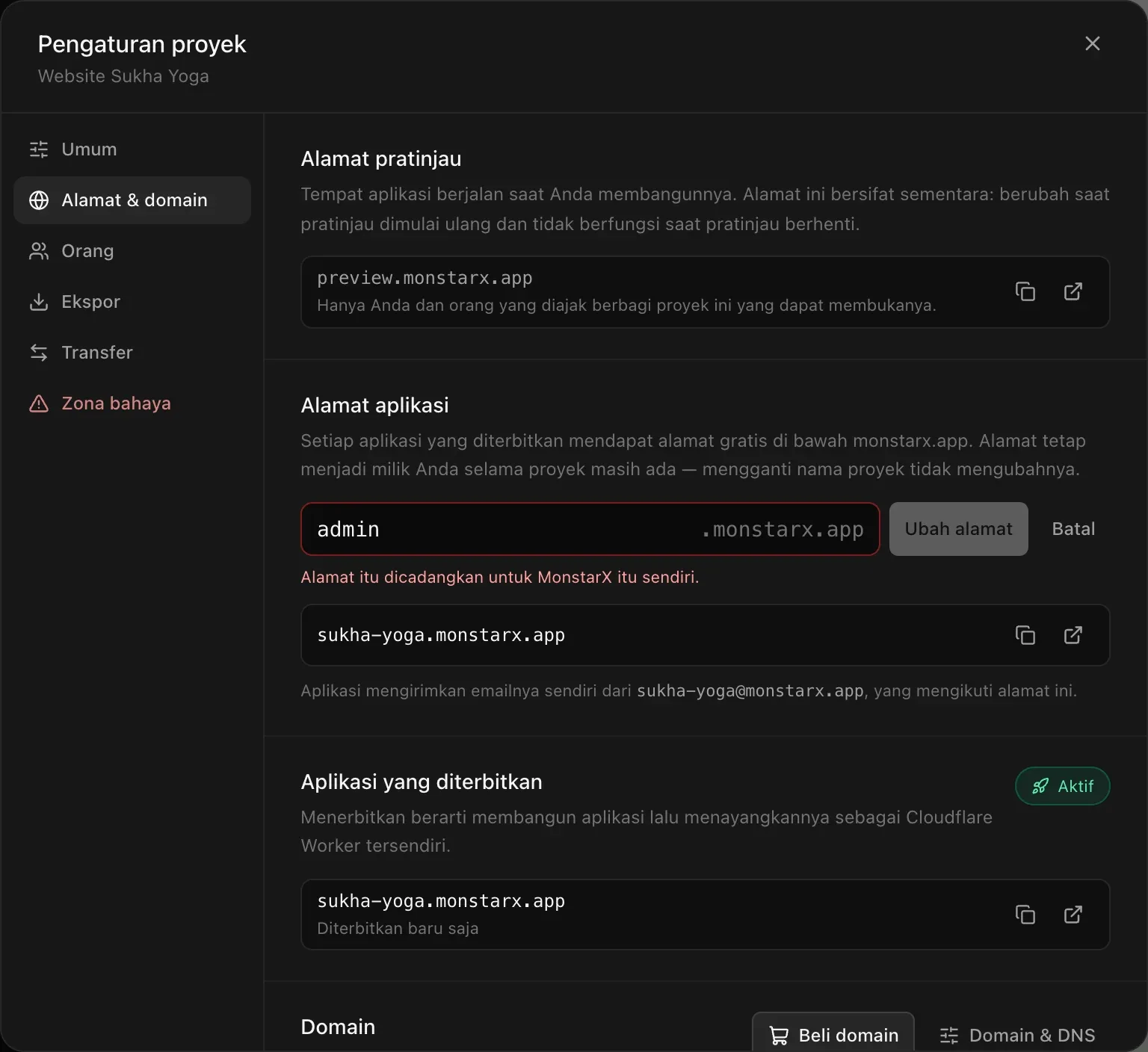Copy the published app address
Image resolution: width=1148 pixels, height=1052 pixels.
[x=1025, y=915]
